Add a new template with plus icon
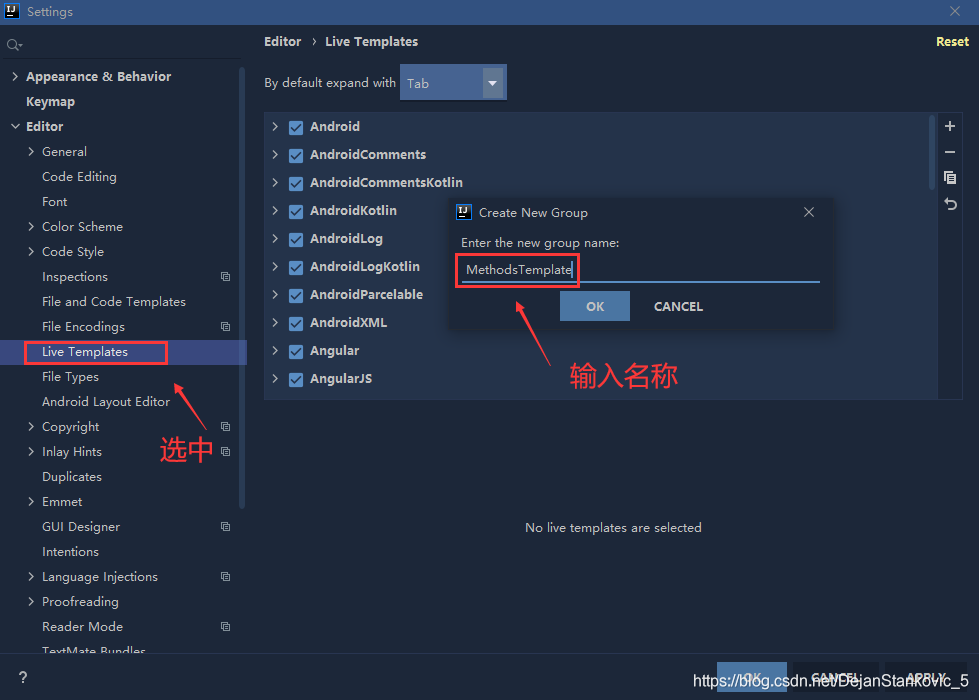Viewport: 979px width, 700px height. click(950, 126)
